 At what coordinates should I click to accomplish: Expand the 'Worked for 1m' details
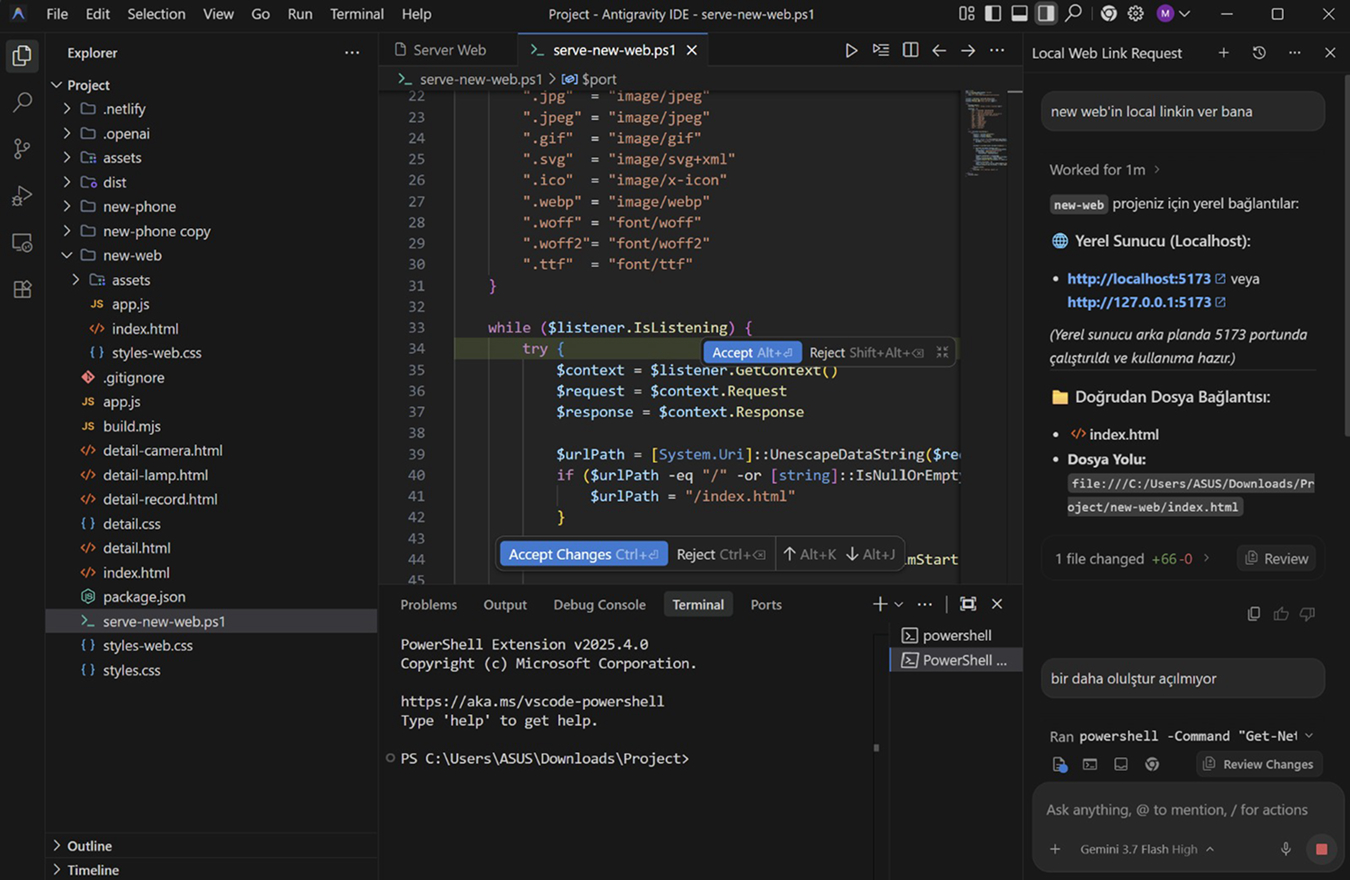pyautogui.click(x=1105, y=170)
